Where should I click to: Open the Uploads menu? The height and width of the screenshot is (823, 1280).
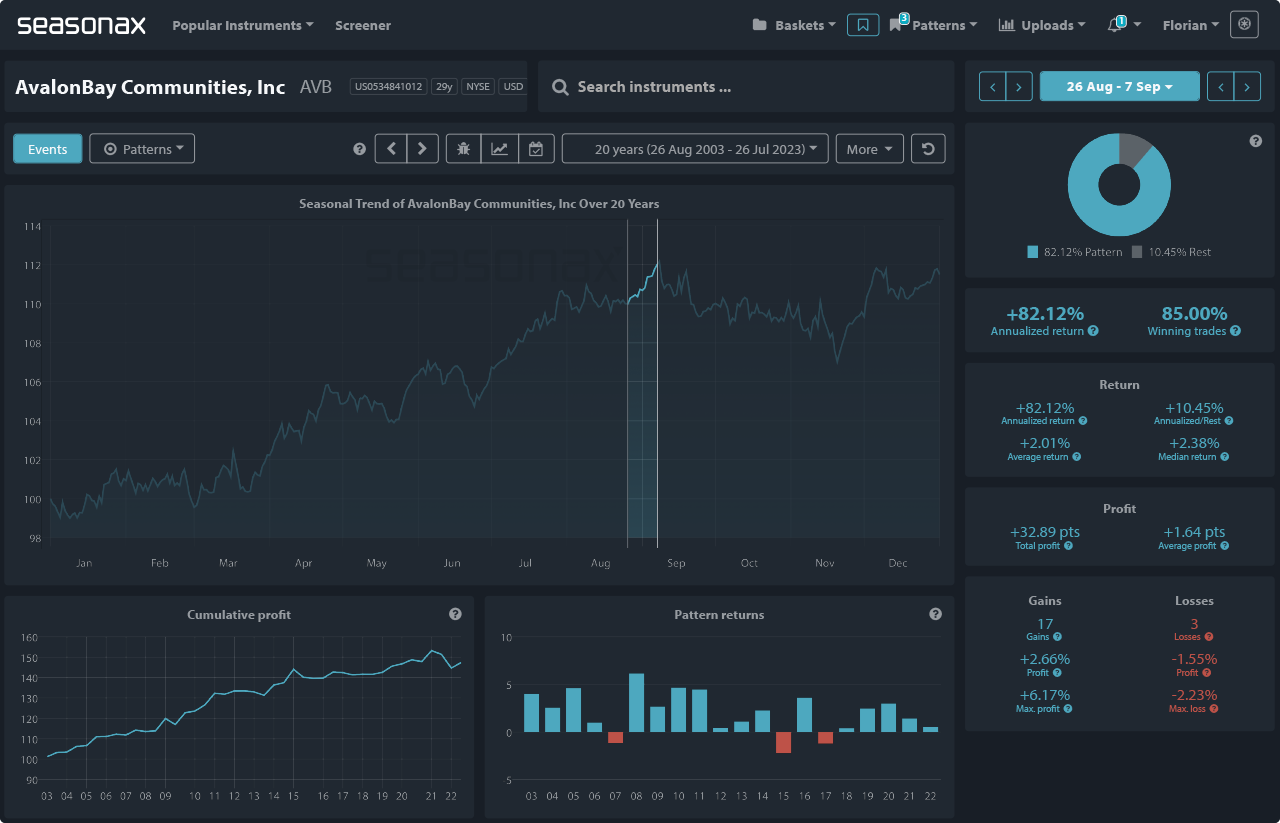click(x=1042, y=25)
